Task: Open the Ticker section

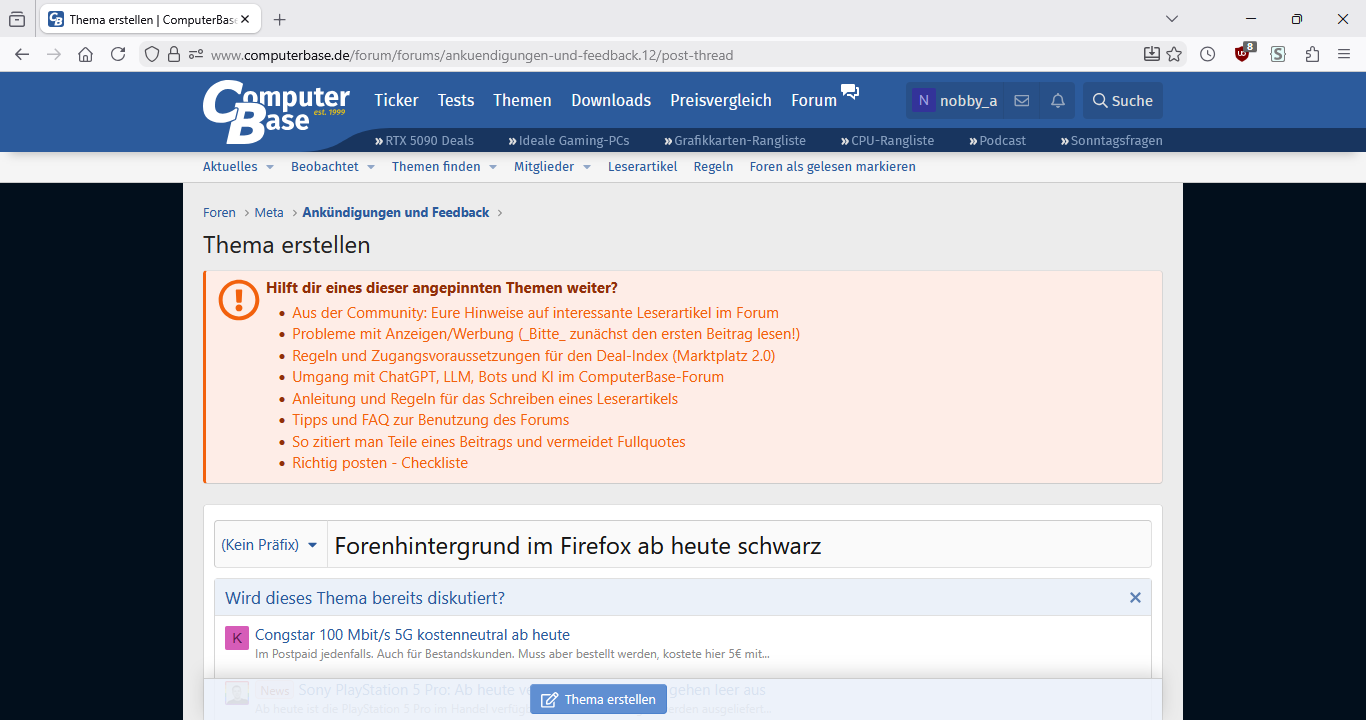Action: [397, 100]
